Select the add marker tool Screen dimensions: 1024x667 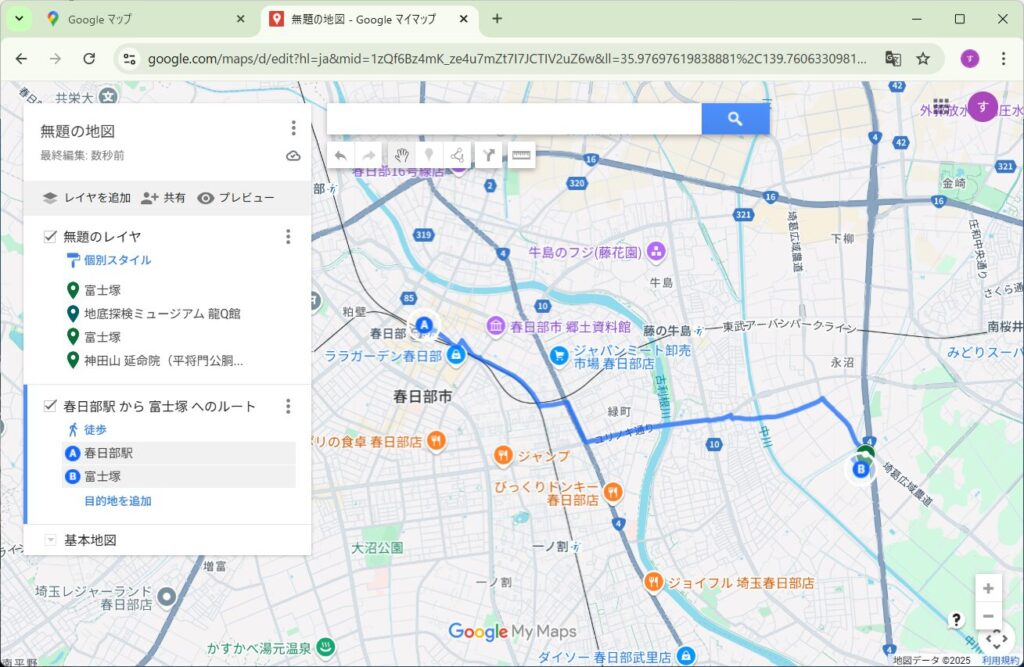(x=428, y=155)
